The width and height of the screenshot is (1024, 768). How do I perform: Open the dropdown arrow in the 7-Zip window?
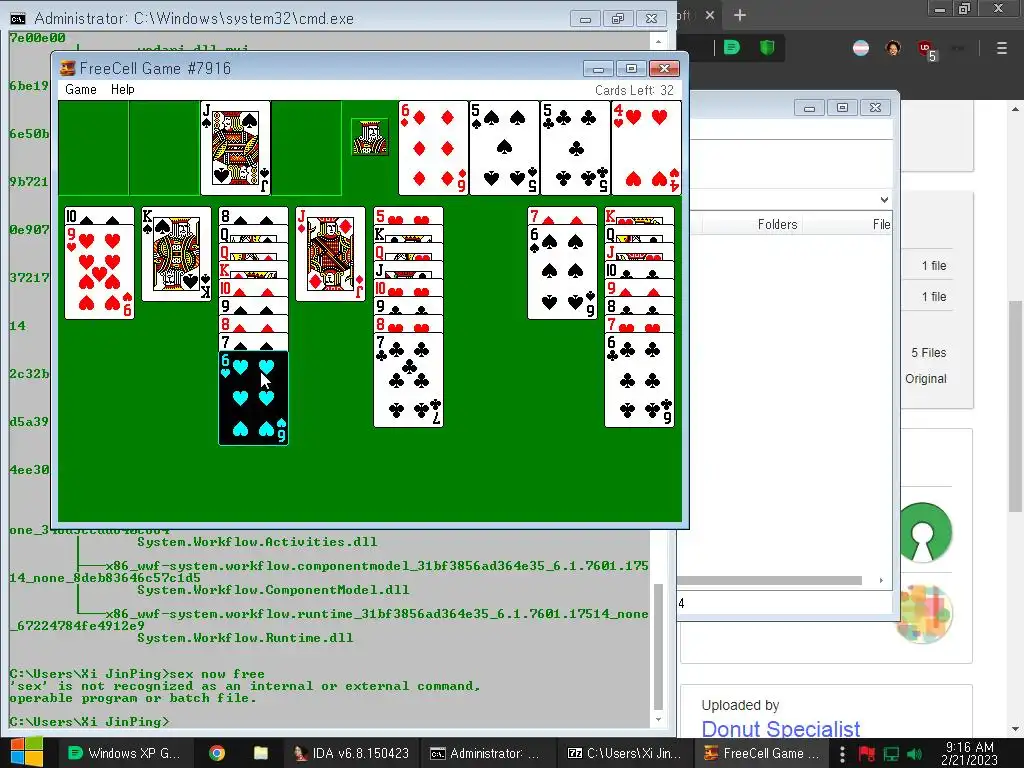click(x=884, y=199)
